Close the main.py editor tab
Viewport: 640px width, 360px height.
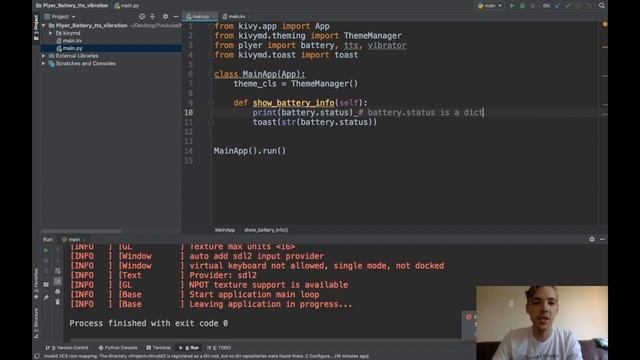(x=213, y=17)
